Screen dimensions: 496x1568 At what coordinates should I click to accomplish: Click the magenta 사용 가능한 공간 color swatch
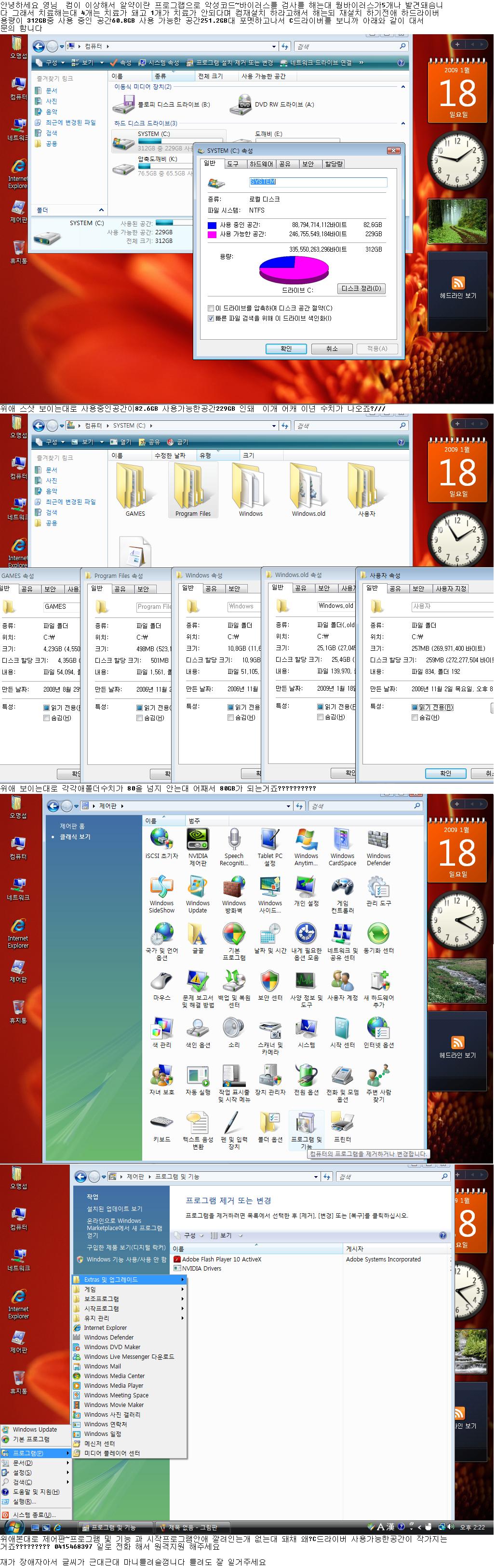(x=212, y=234)
